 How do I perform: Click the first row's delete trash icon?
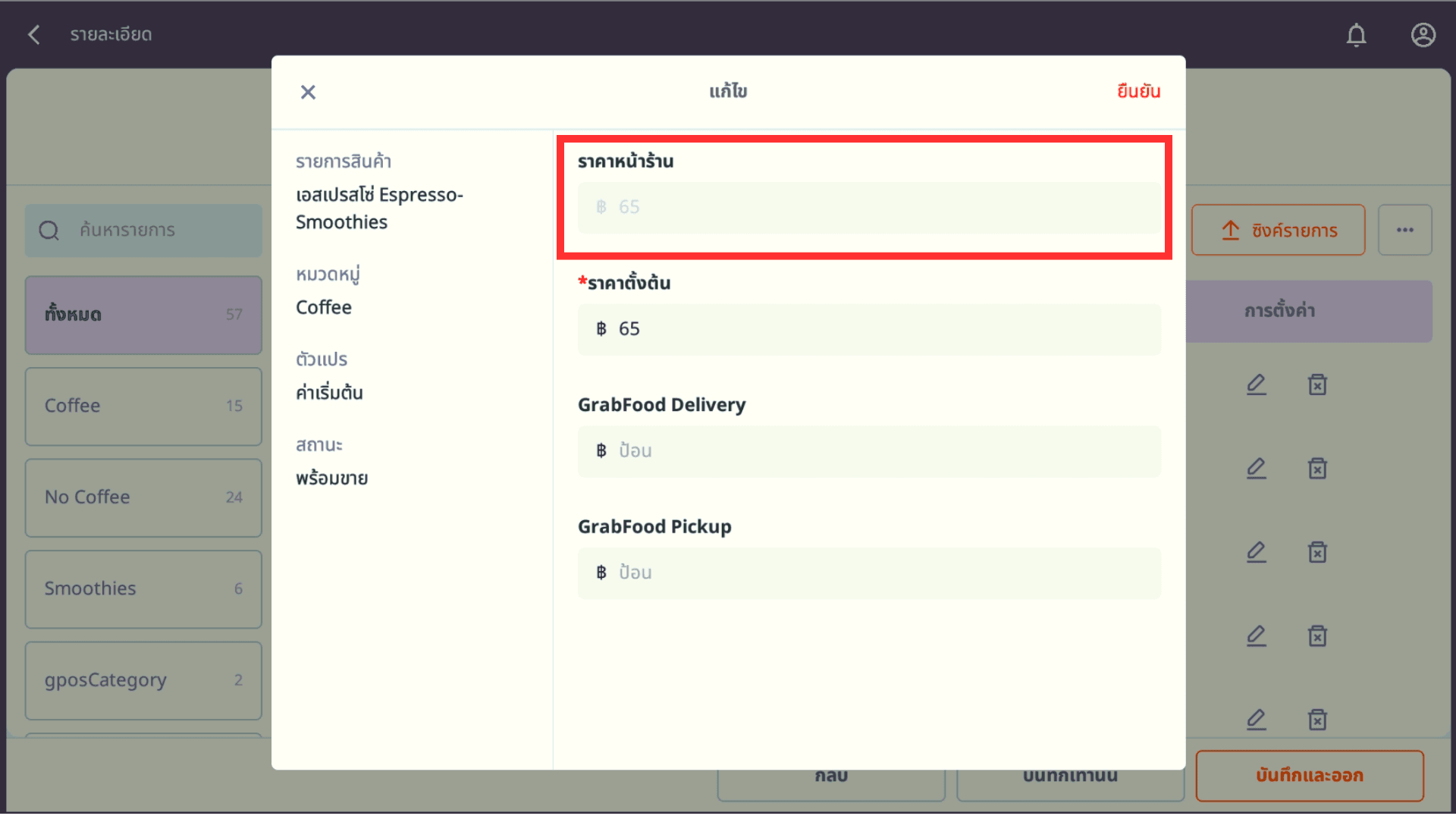tap(1317, 384)
